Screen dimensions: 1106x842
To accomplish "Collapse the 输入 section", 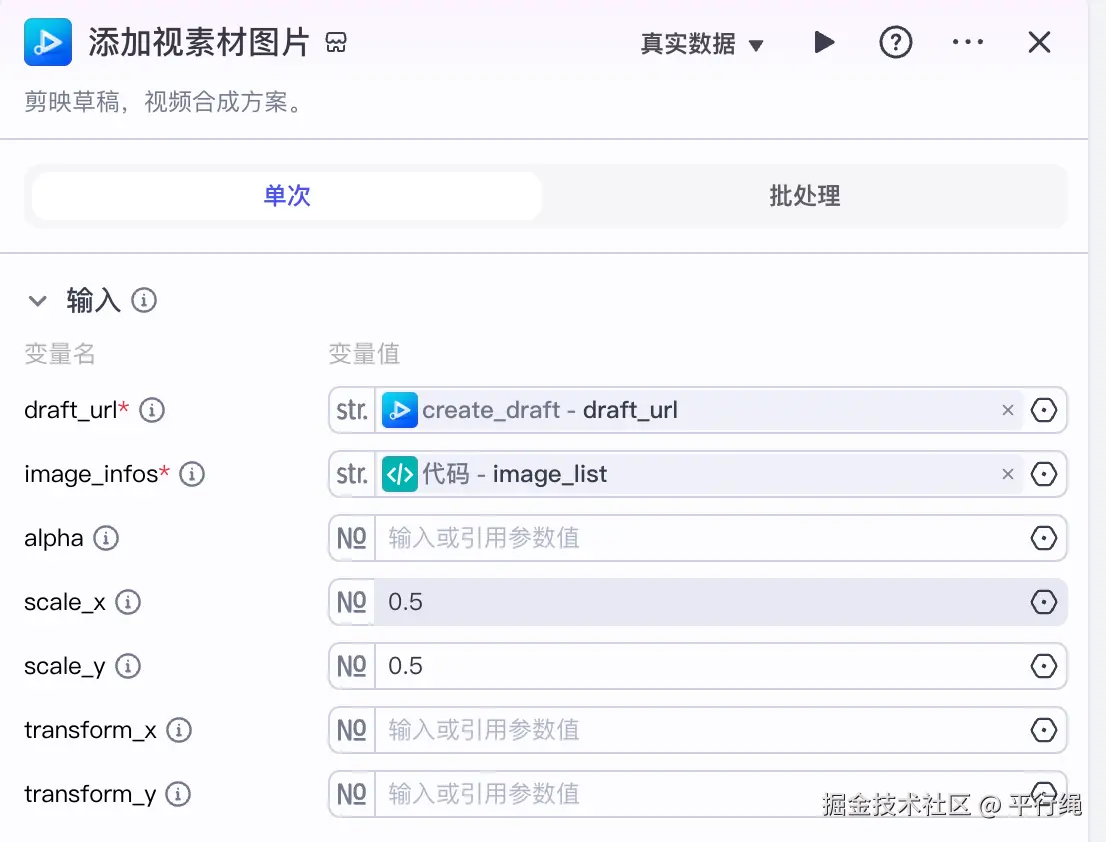I will (x=38, y=300).
